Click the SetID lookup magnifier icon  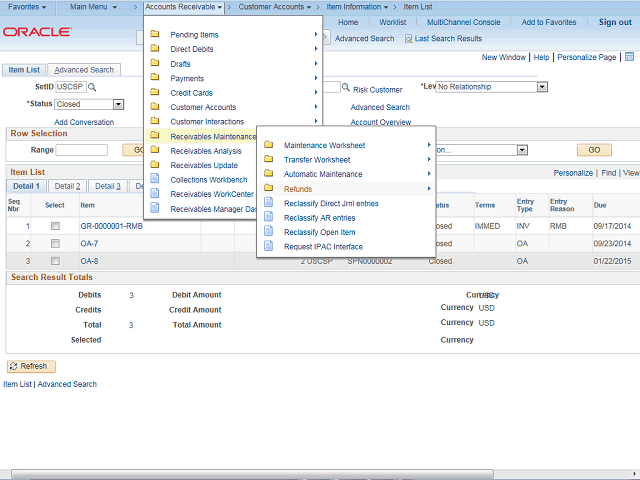93,88
